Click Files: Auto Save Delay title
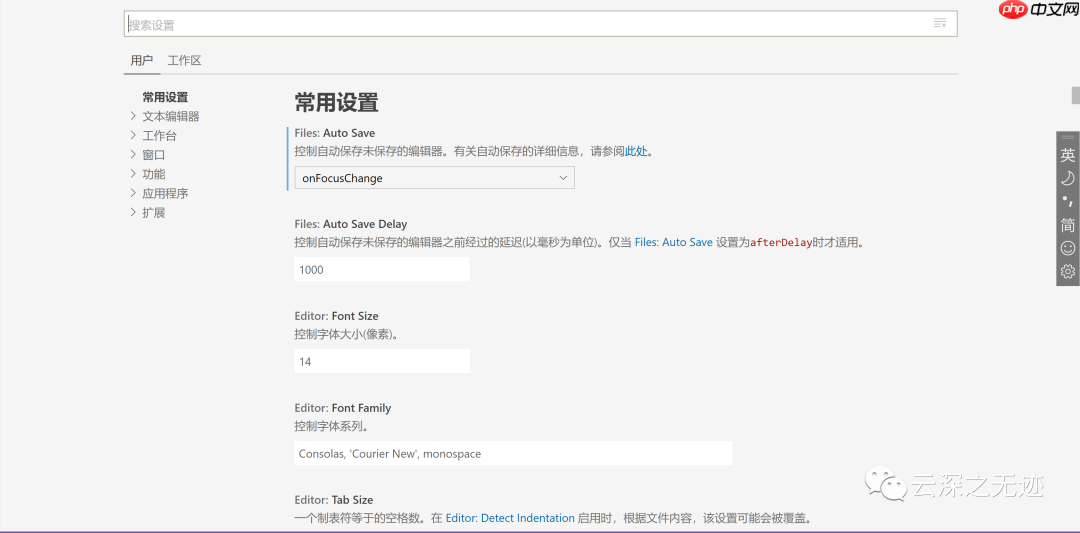The height and width of the screenshot is (533, 1080). coord(351,224)
